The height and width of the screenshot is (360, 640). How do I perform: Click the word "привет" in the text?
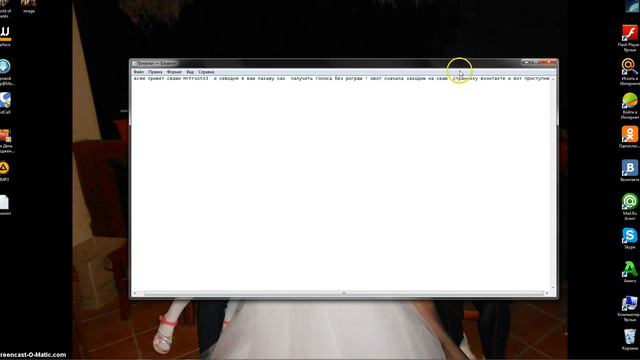[156, 78]
